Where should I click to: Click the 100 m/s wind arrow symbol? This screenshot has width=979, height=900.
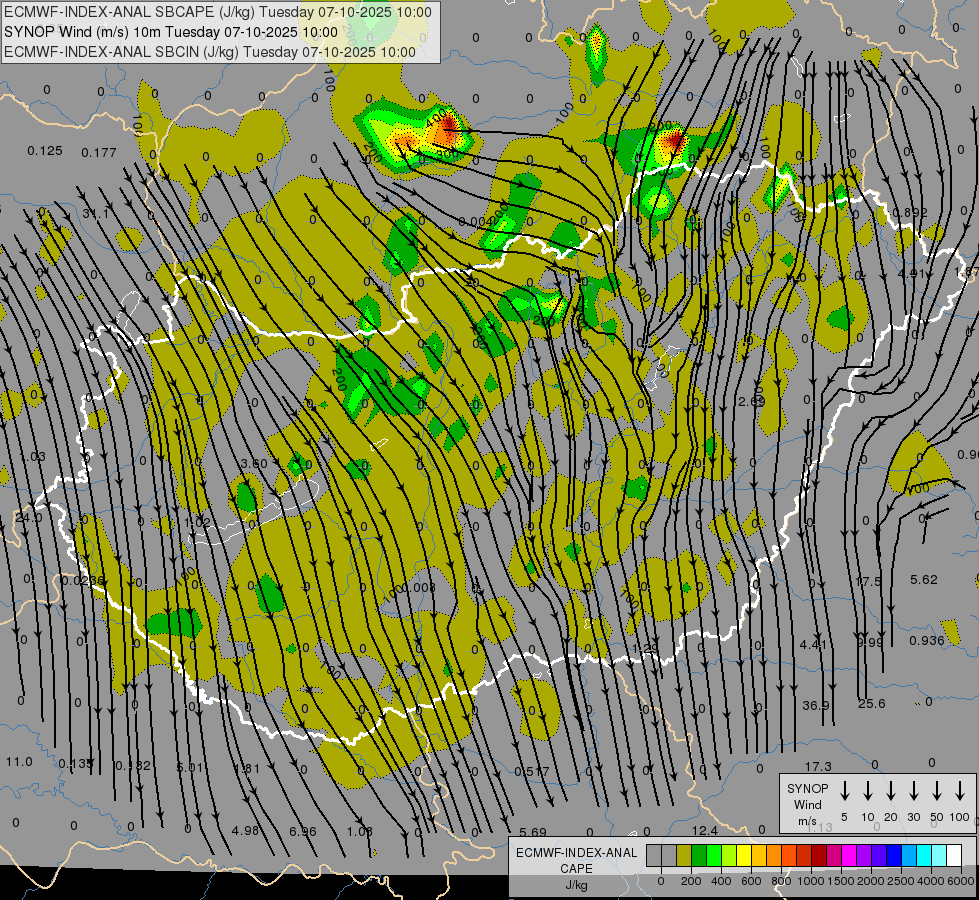960,791
